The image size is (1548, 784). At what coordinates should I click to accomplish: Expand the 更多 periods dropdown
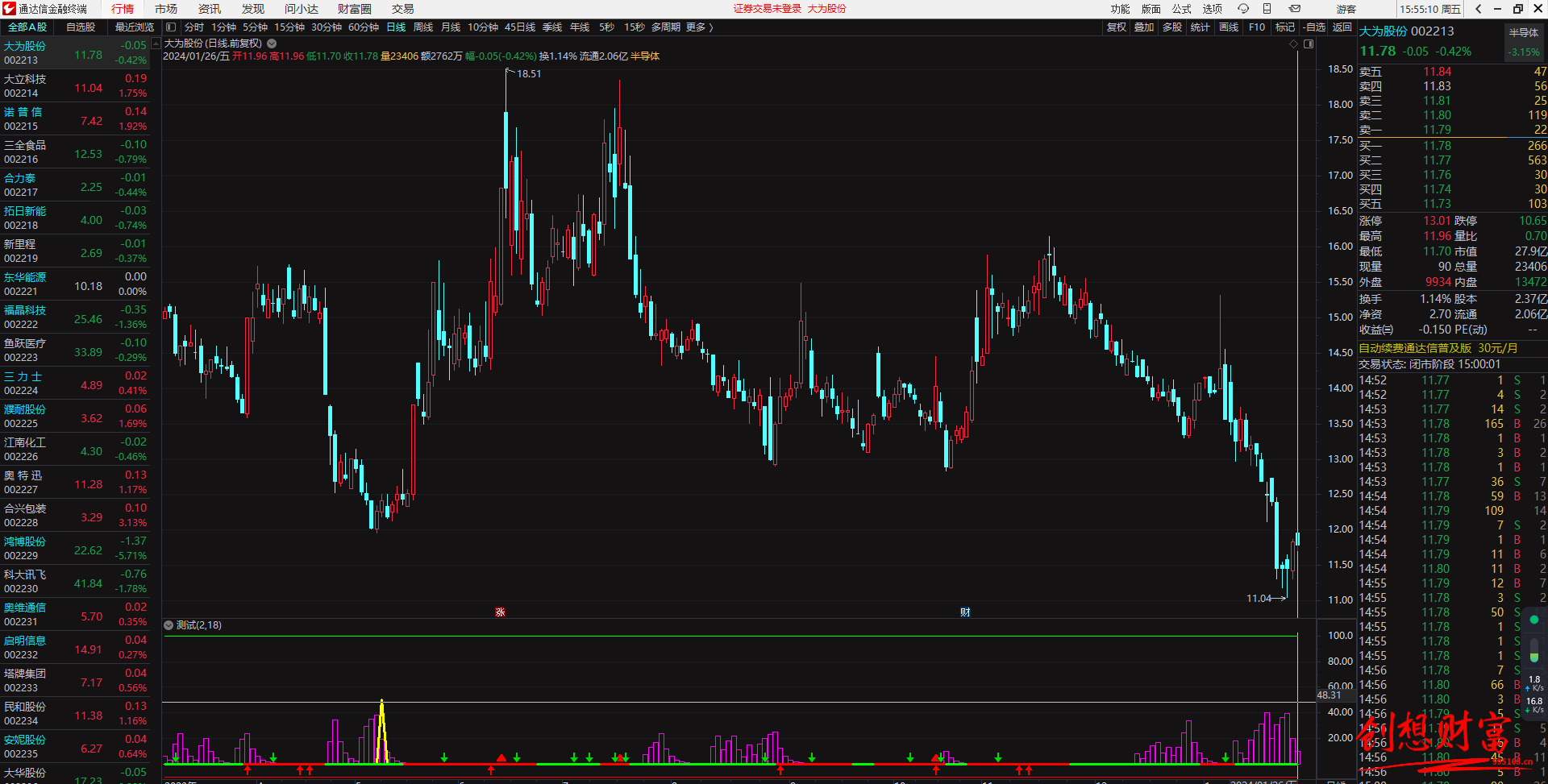click(699, 27)
